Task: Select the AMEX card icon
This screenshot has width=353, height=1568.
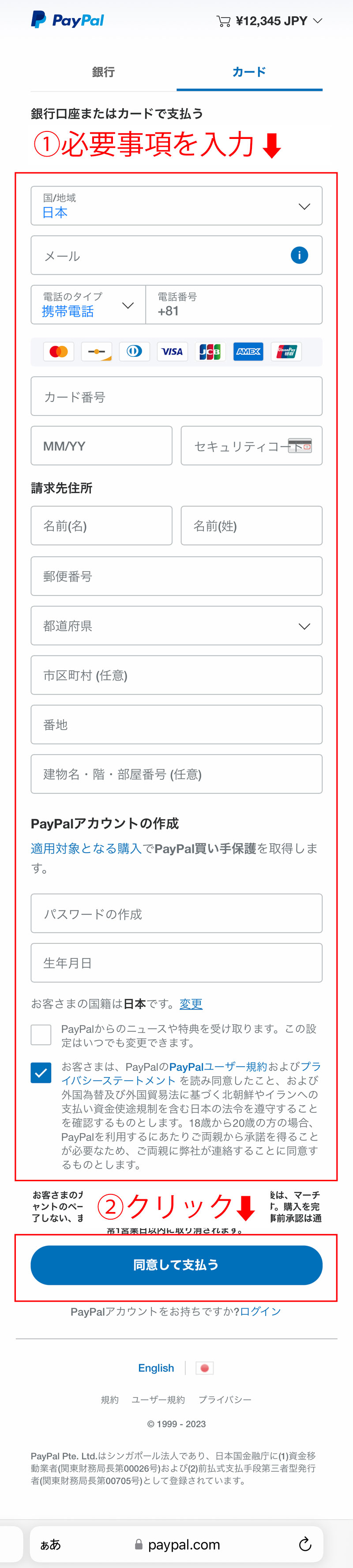Action: pos(248,351)
